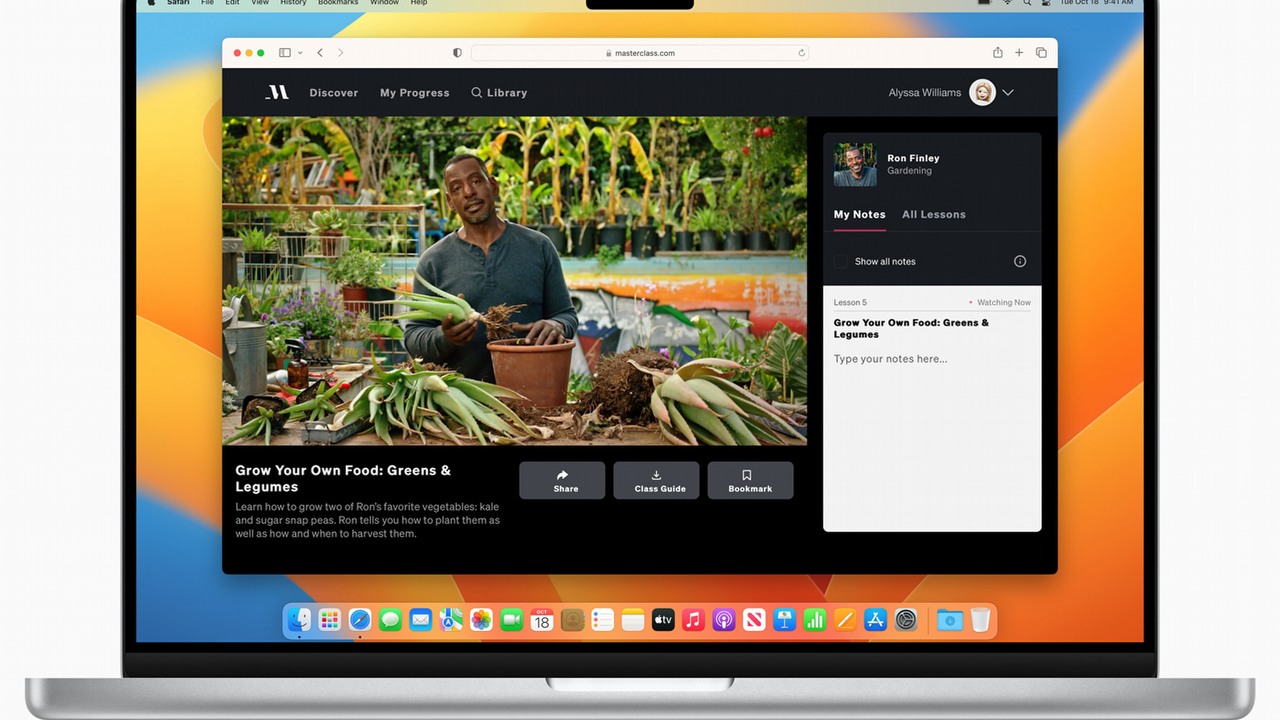Select the My Notes tab
This screenshot has height=720, width=1280.
click(859, 214)
